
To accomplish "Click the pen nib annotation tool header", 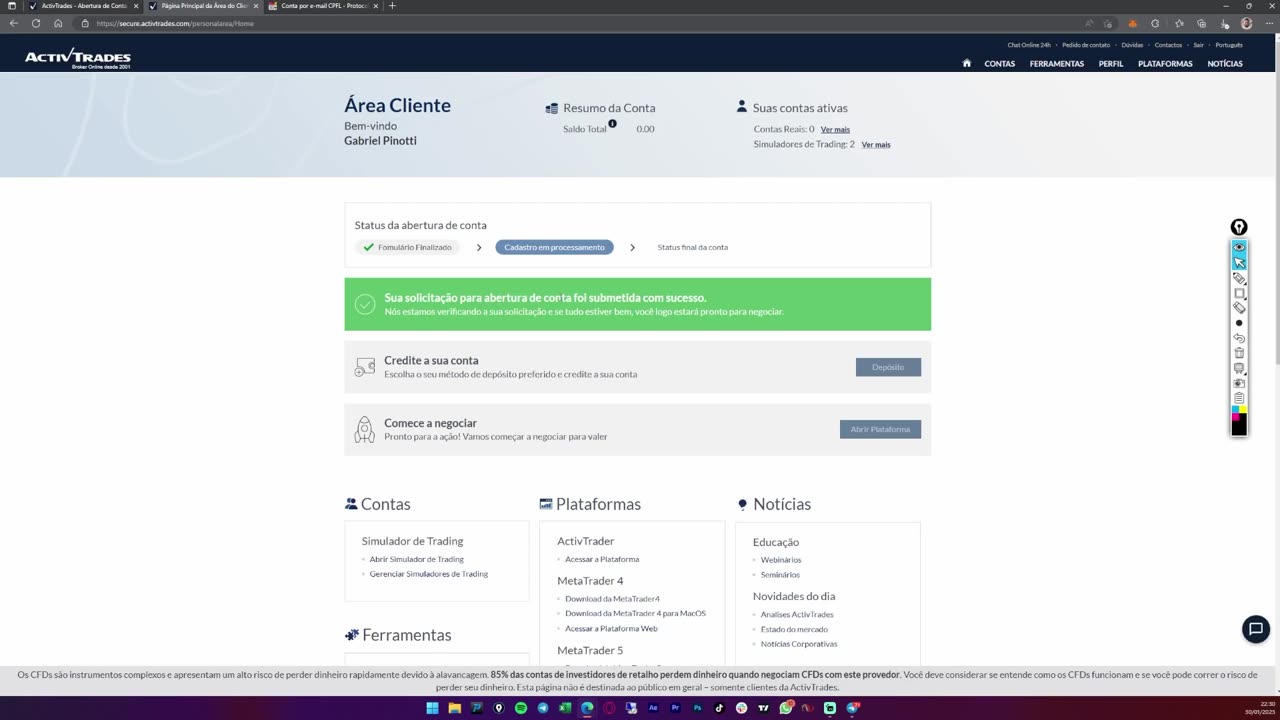I will click(1239, 227).
